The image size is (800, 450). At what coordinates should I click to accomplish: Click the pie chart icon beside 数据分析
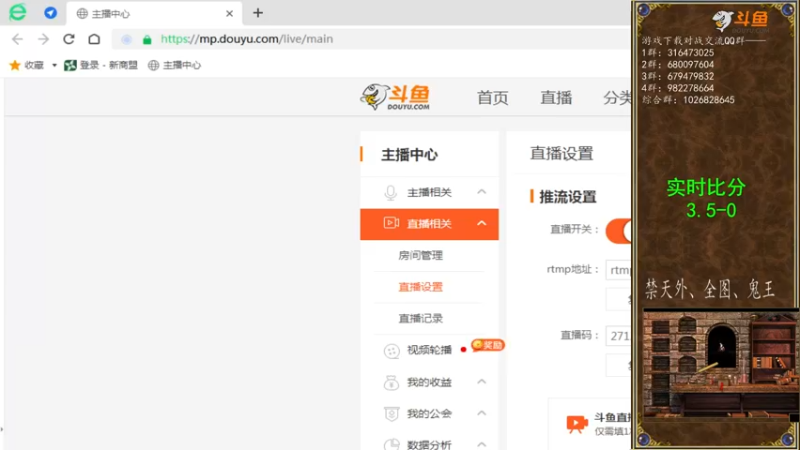pos(391,444)
